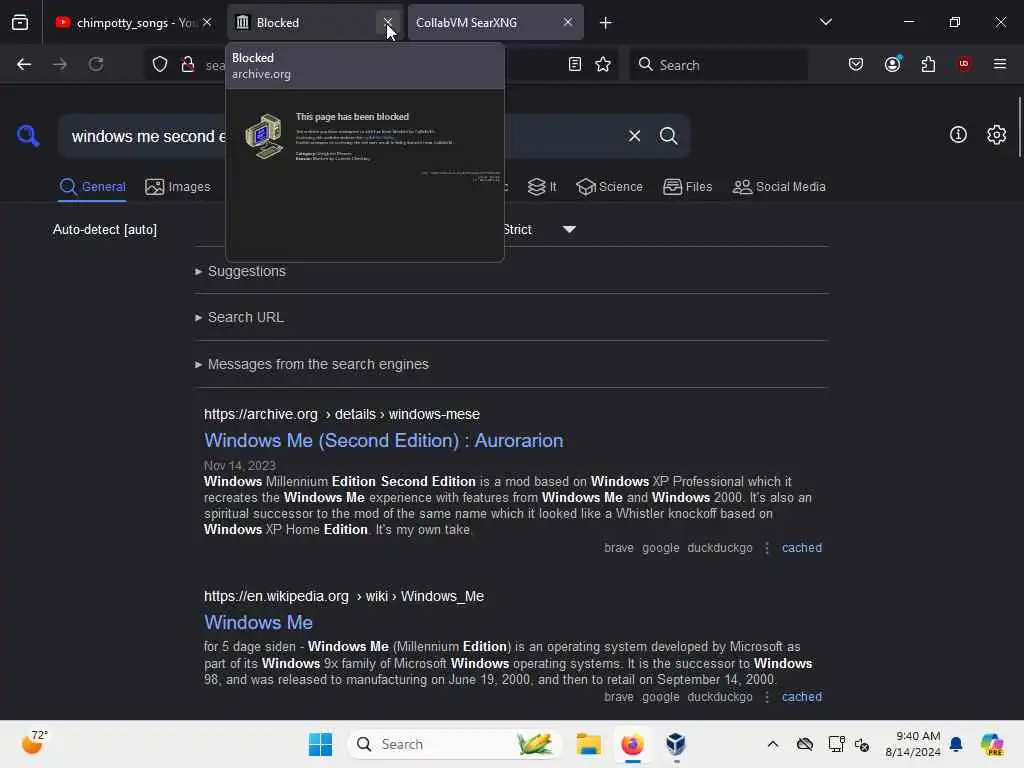Close the CollabVM SearXNG tab
1024x768 pixels.
568,22
